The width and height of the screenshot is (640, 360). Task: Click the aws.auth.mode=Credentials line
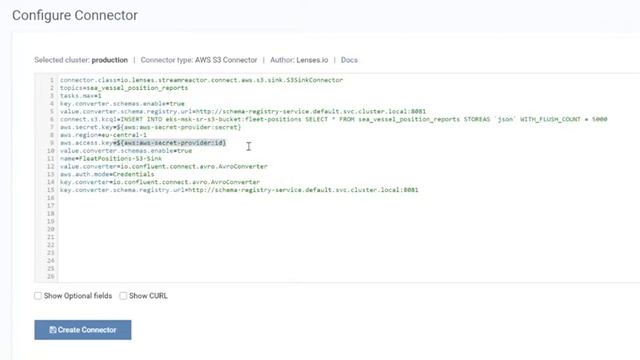click(107, 174)
